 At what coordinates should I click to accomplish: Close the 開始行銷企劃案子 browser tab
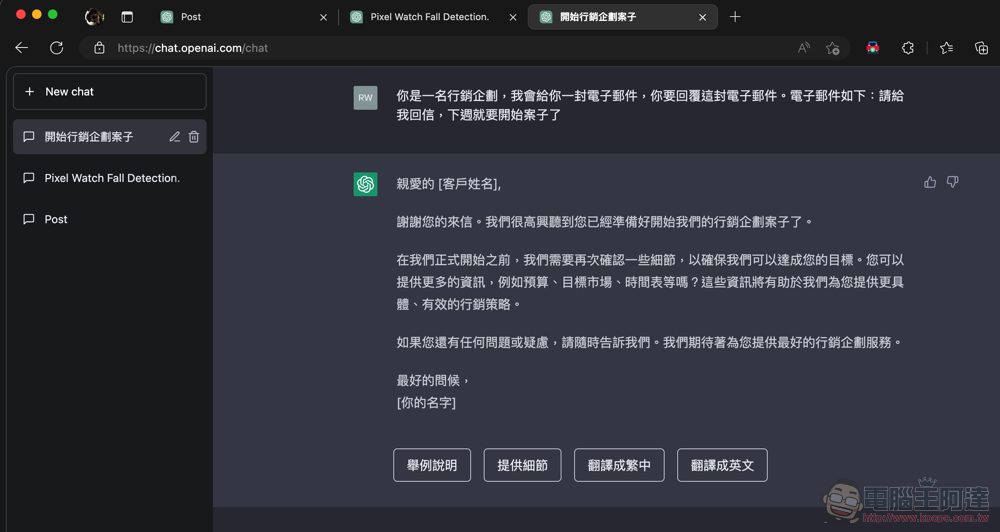point(702,17)
